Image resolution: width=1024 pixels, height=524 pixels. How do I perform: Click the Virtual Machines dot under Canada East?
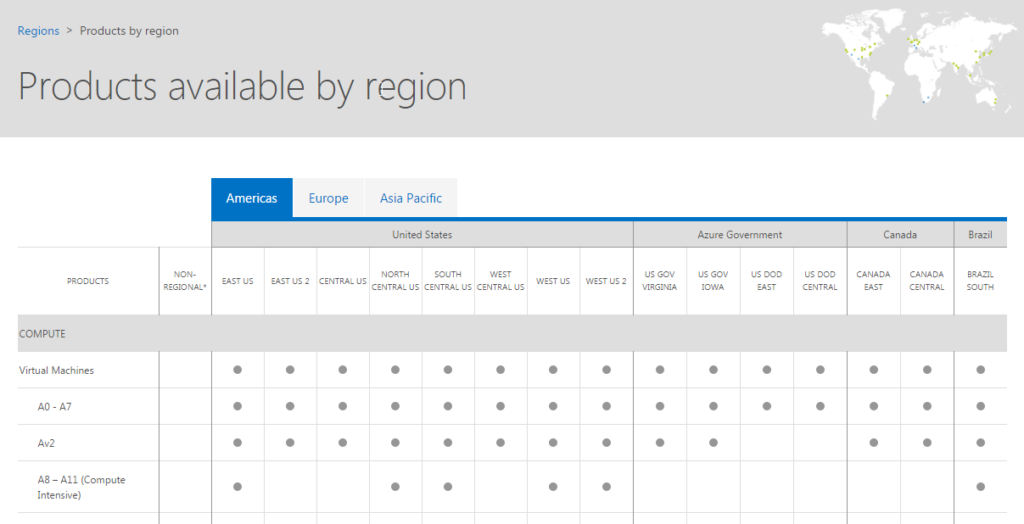tap(874, 370)
